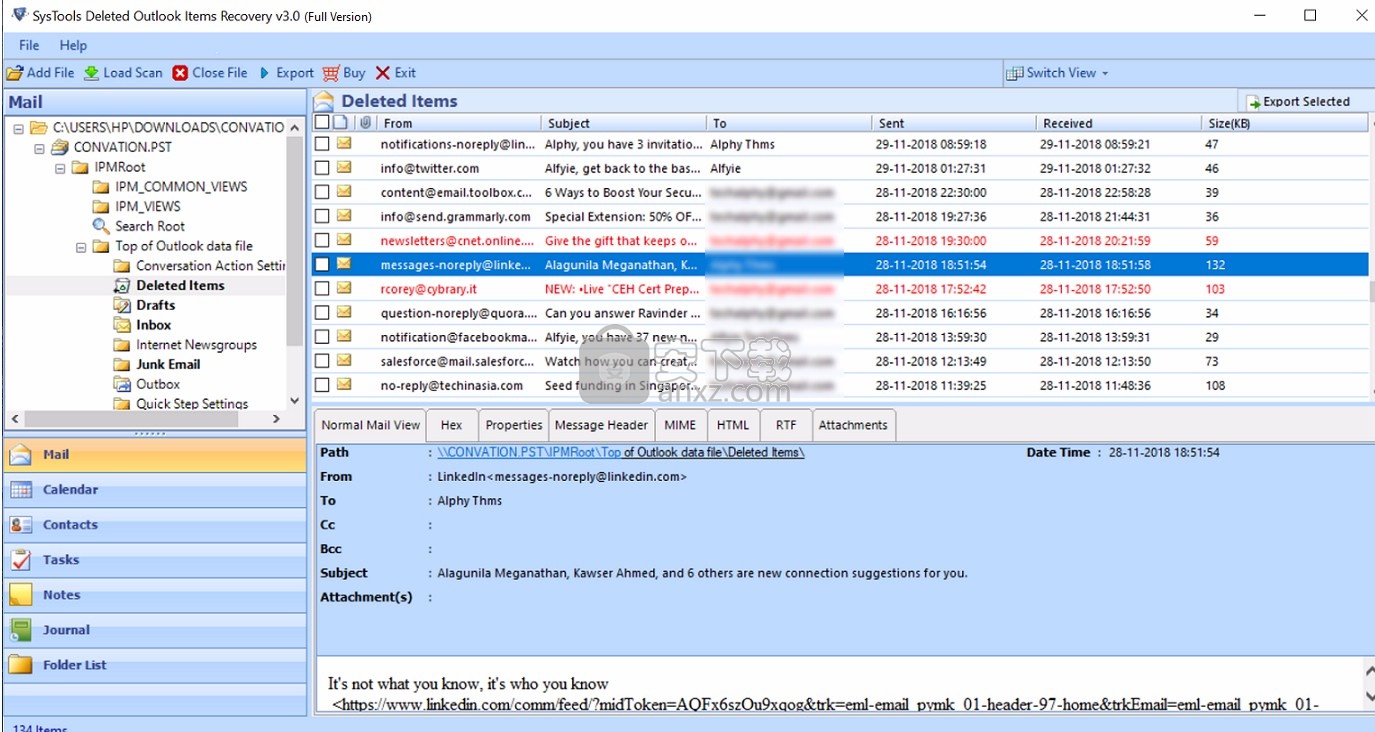
Task: Click the Calendar section icon
Action: pos(21,490)
